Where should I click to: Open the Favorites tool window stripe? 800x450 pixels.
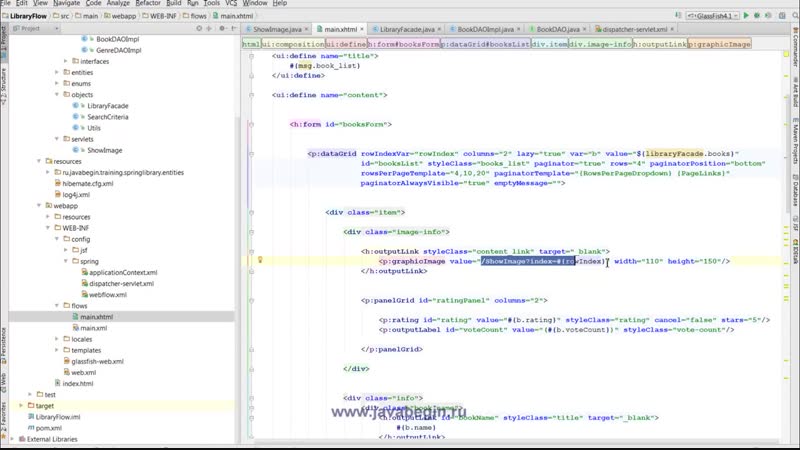4,420
